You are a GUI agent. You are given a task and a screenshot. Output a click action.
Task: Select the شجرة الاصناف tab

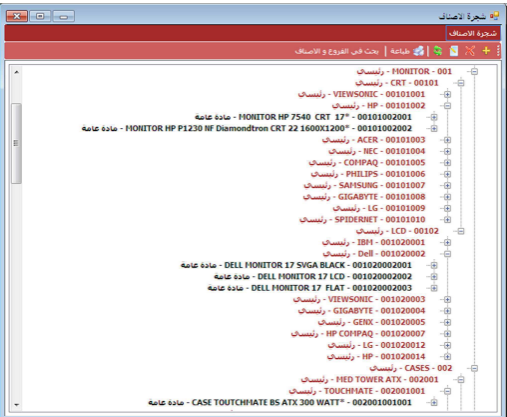click(473, 33)
